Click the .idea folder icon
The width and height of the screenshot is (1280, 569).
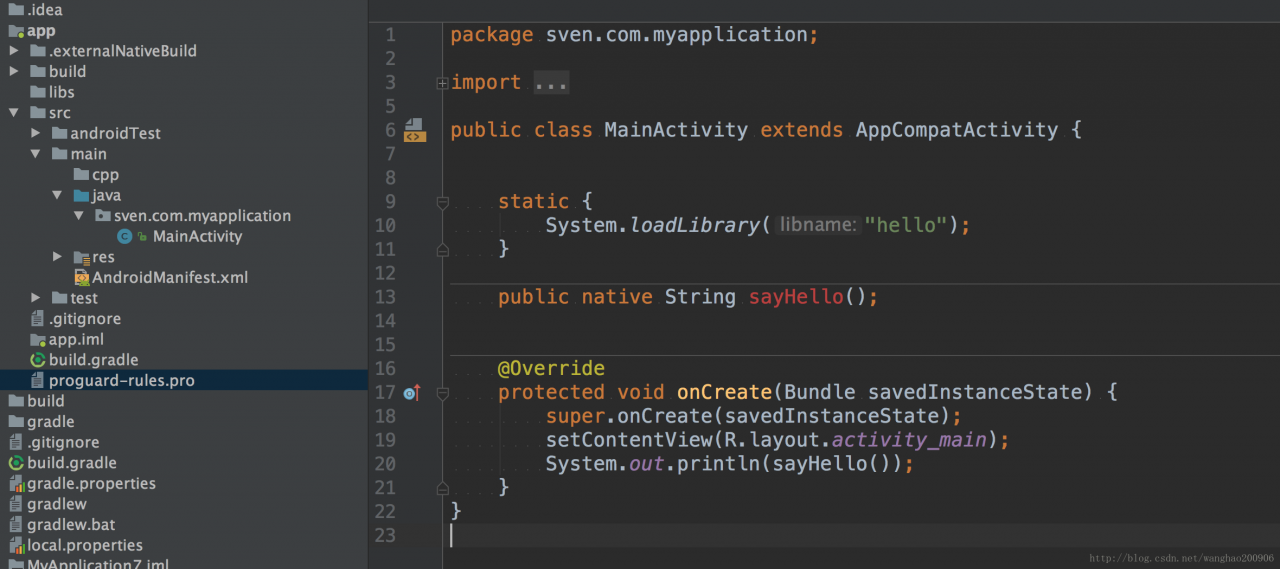pyautogui.click(x=16, y=10)
